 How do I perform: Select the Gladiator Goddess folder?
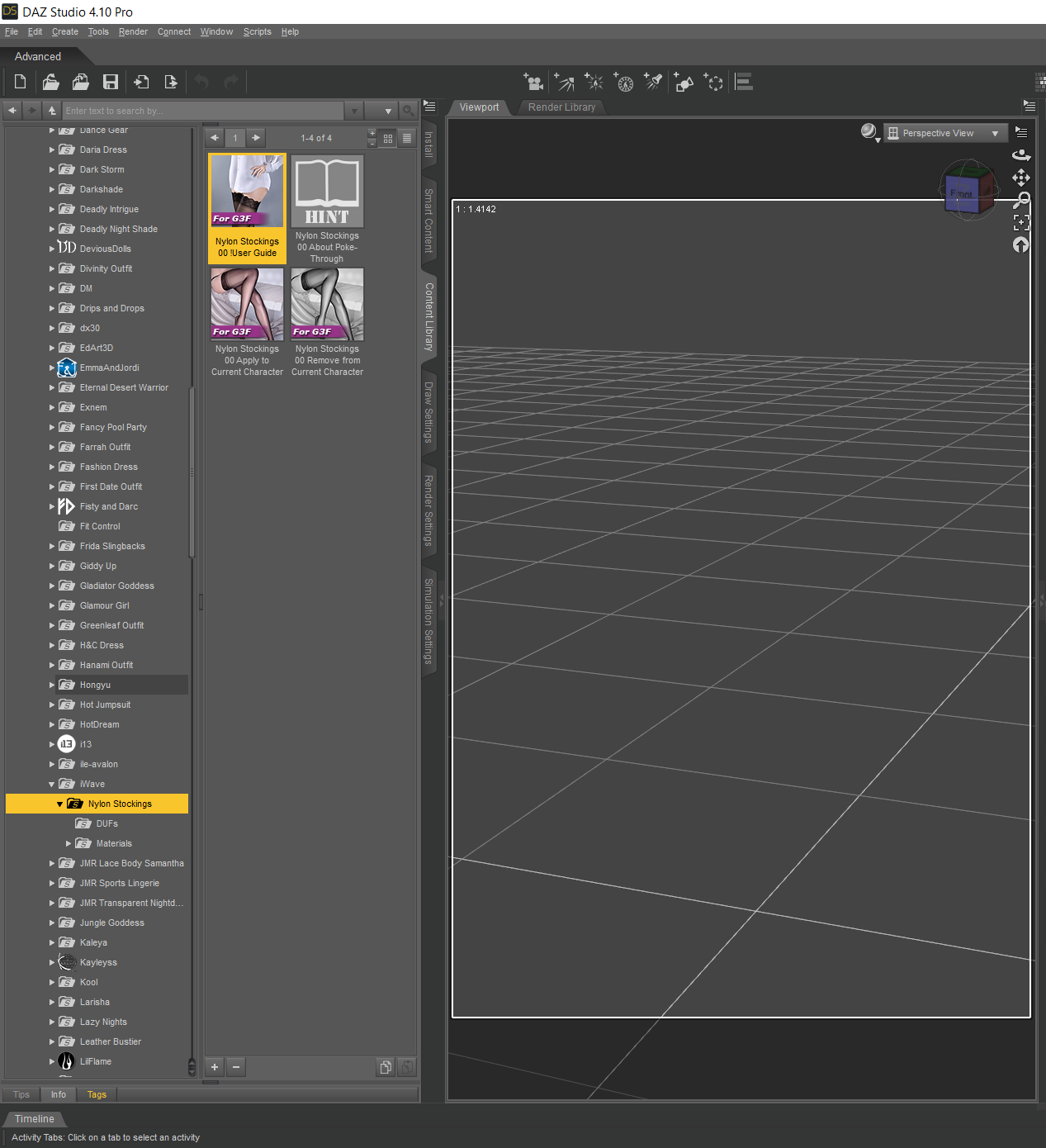pyautogui.click(x=116, y=586)
